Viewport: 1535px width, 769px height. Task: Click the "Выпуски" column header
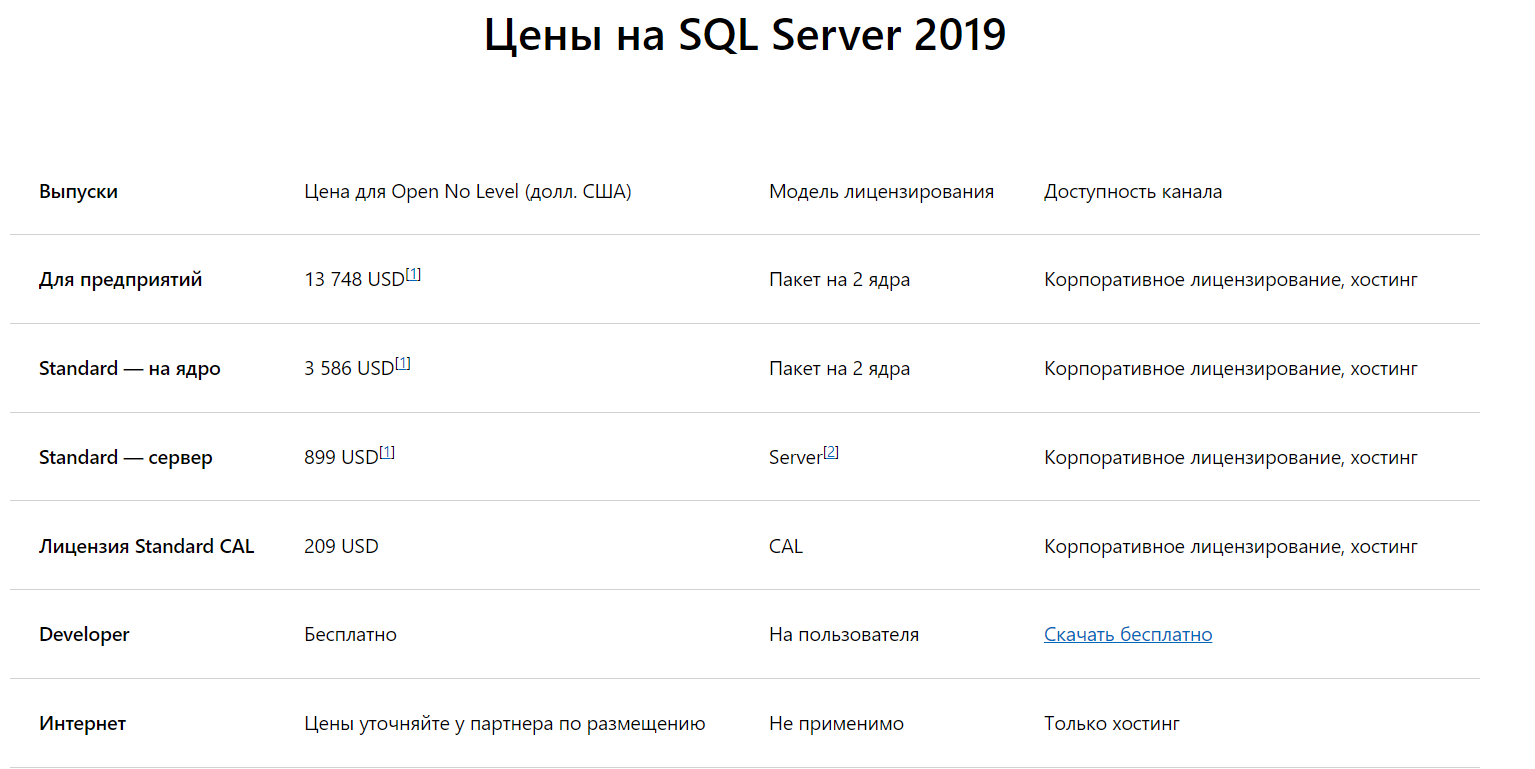(x=78, y=191)
